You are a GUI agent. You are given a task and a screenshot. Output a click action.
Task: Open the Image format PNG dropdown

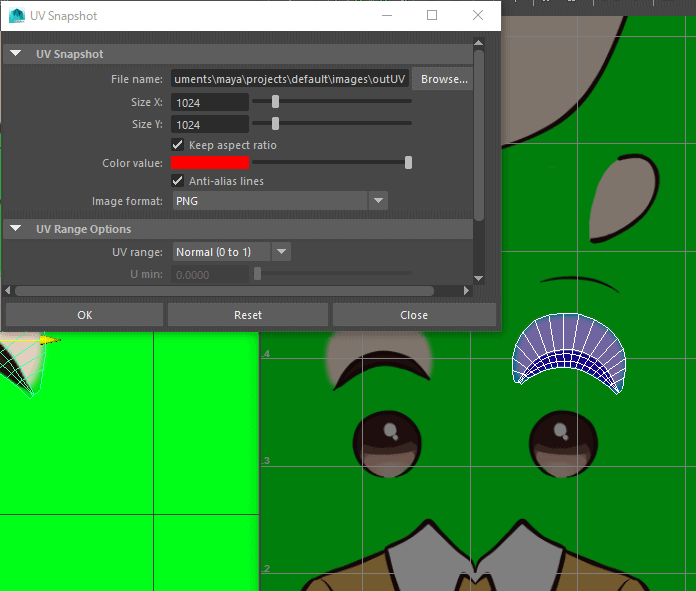pyautogui.click(x=280, y=201)
